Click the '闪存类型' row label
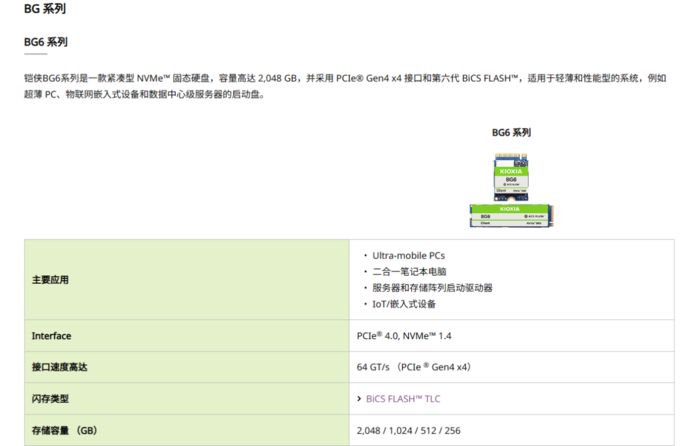Viewport: 700px width, 446px height. [x=50, y=399]
